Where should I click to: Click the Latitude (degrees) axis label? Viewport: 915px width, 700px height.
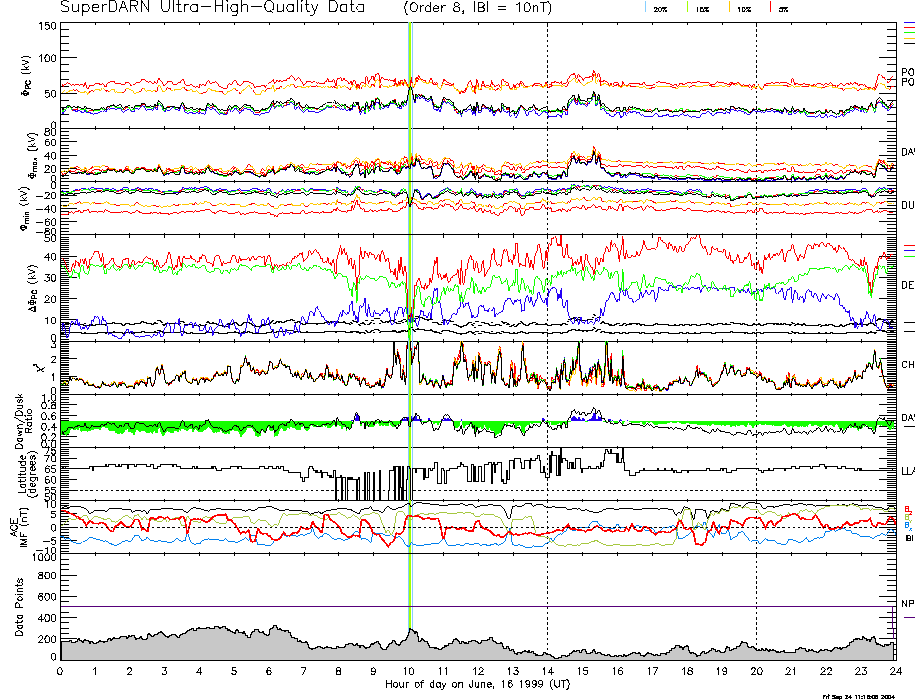click(x=30, y=474)
